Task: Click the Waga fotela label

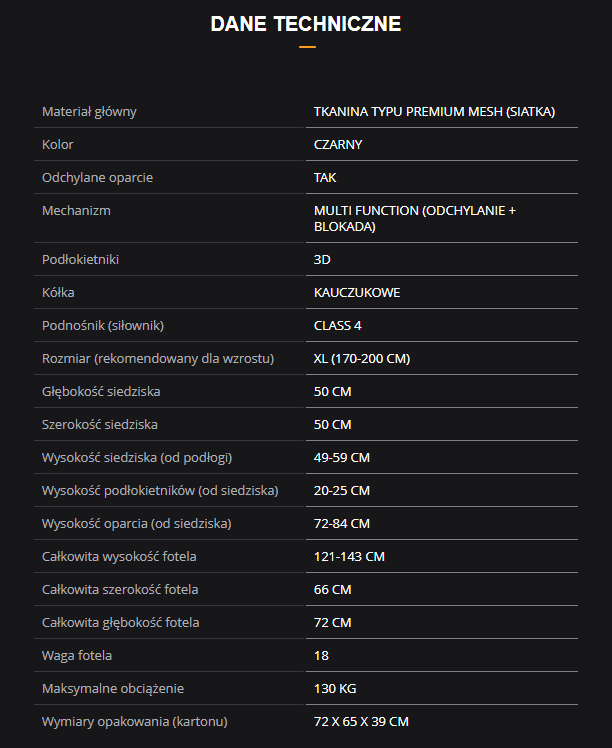Action: [x=77, y=655]
